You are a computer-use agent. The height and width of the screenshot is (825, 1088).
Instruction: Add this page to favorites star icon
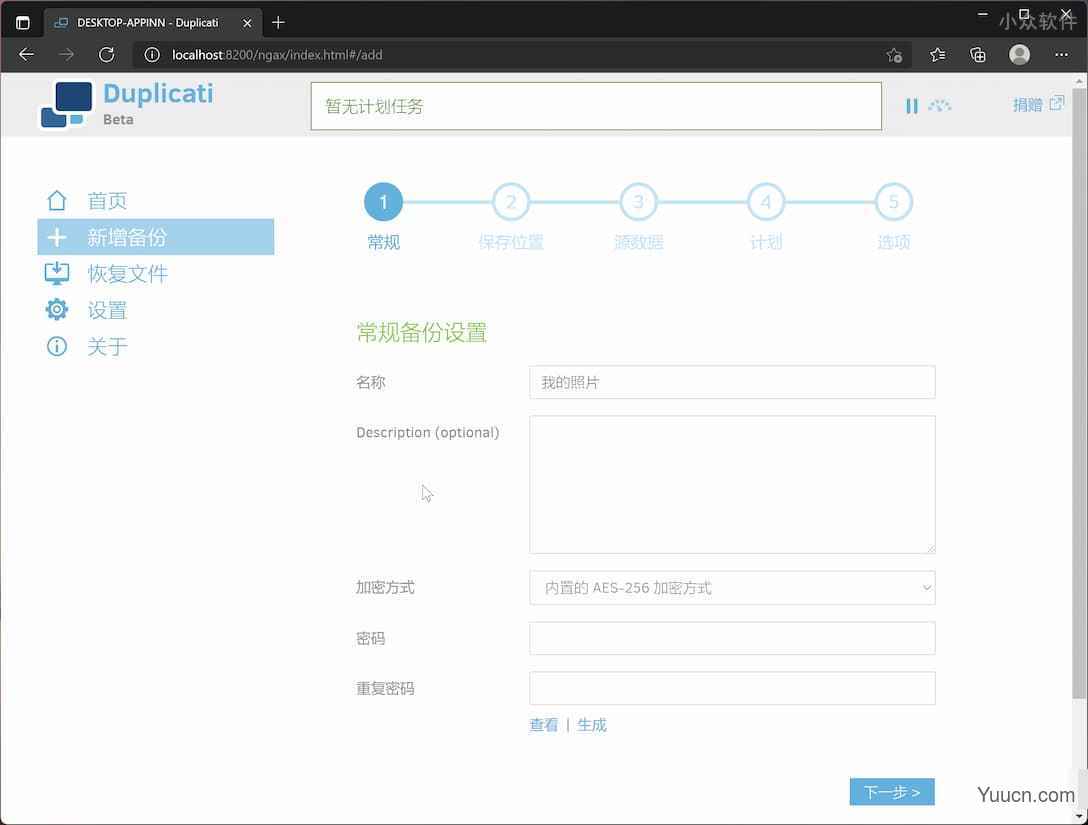894,55
